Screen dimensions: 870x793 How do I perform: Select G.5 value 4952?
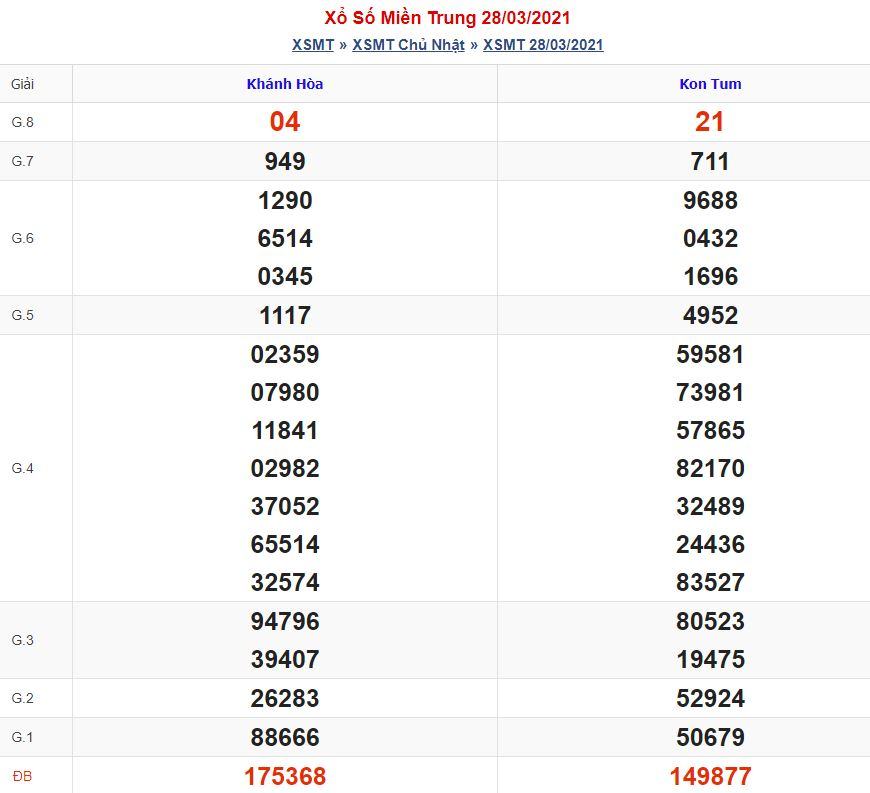tap(710, 315)
